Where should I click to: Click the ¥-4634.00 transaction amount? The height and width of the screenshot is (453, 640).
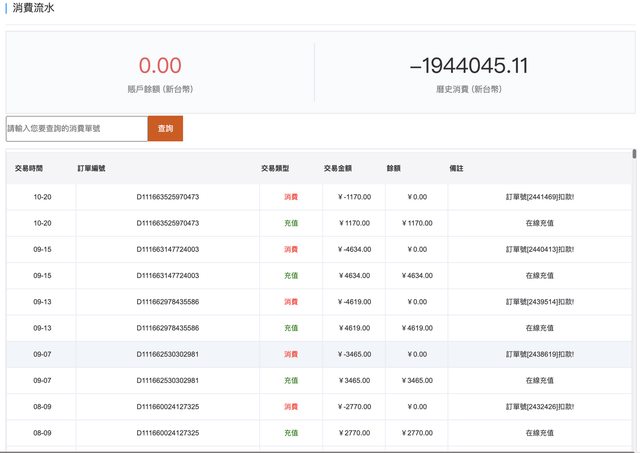353,249
